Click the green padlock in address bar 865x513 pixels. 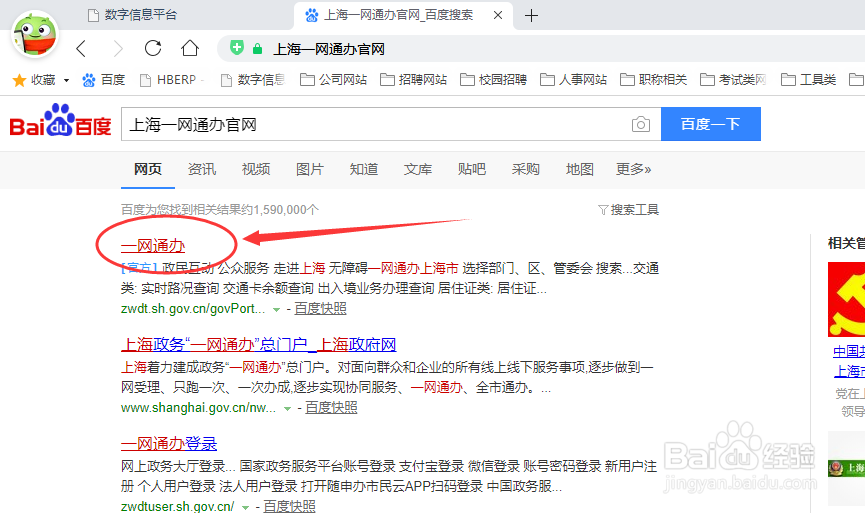click(x=257, y=49)
